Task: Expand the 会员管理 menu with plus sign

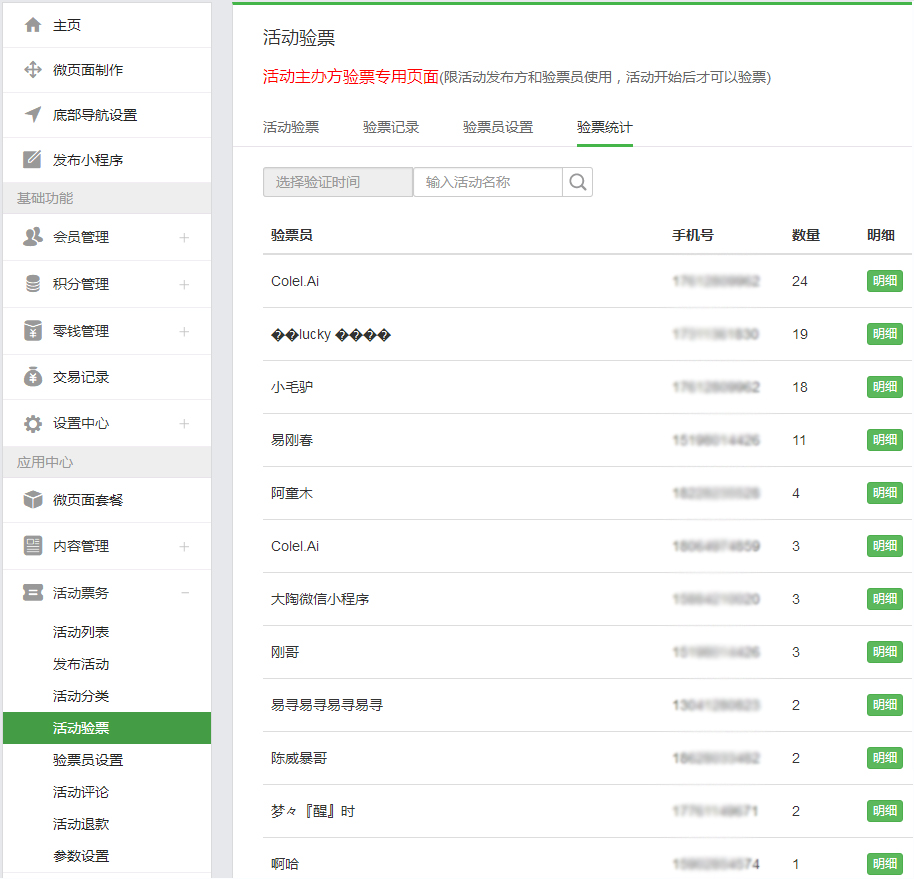Action: [x=184, y=237]
